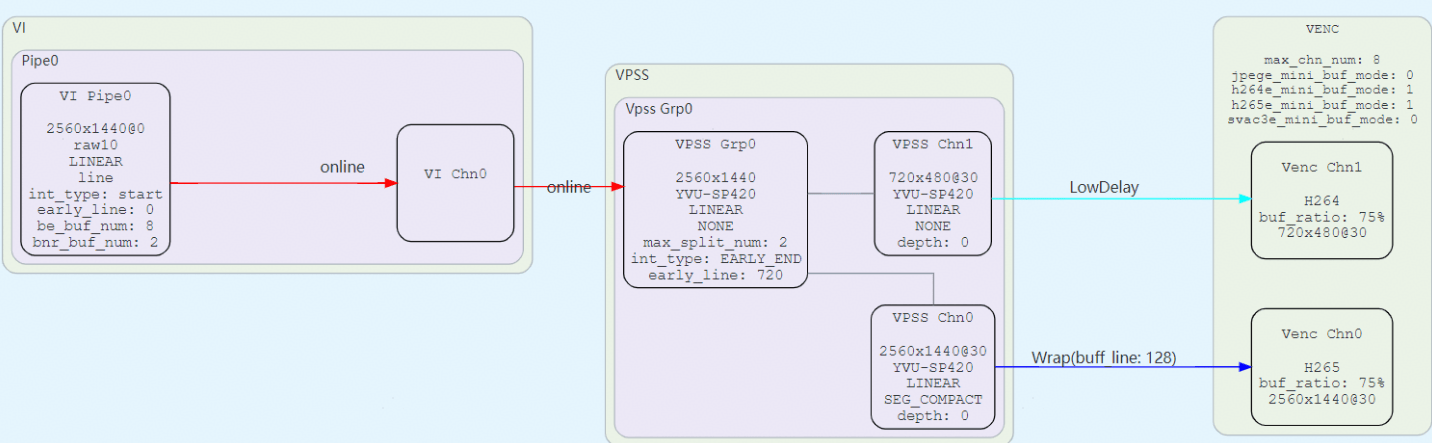Click raw10 text in VI Pipe0

pos(96,145)
